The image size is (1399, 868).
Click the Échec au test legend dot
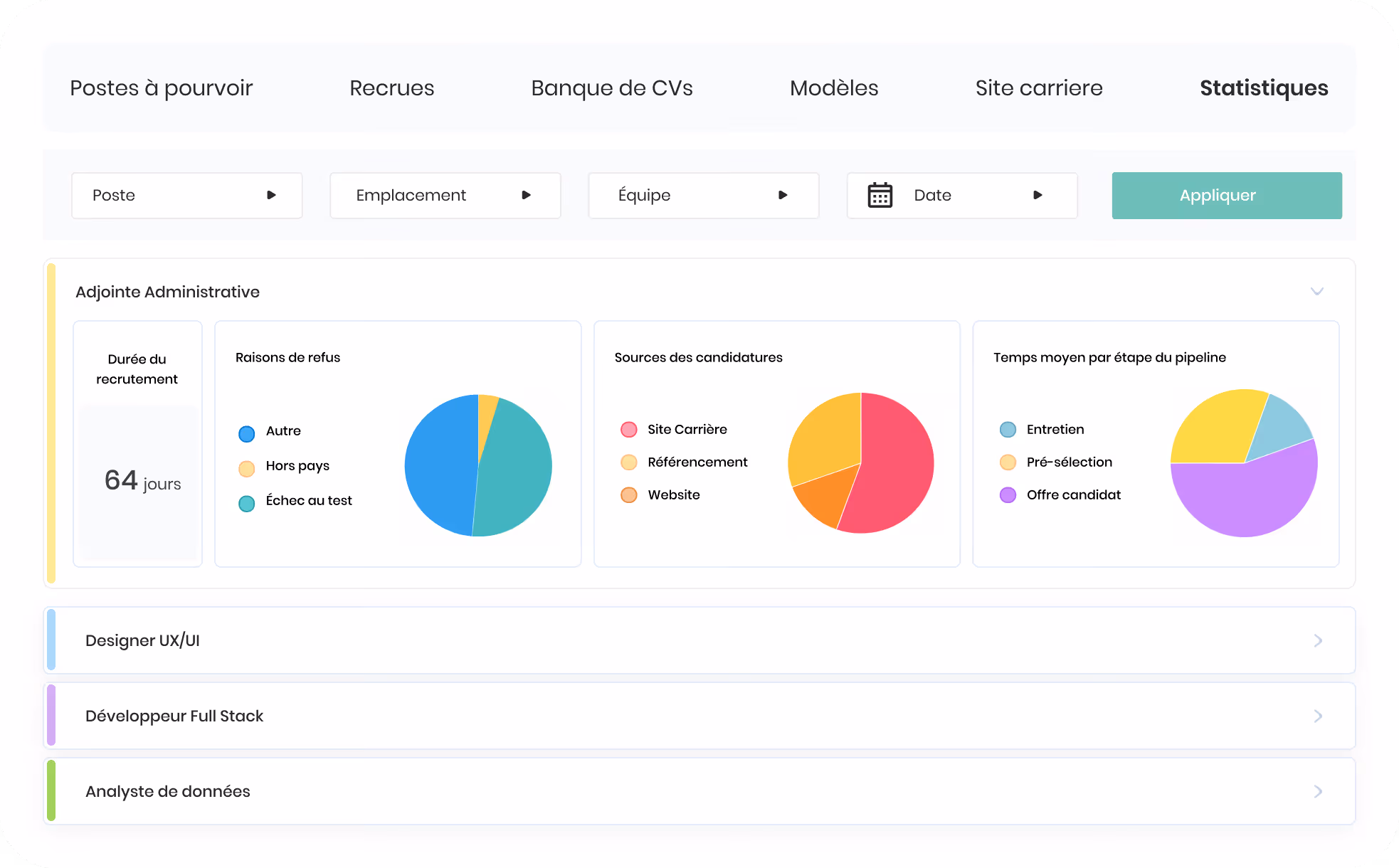click(247, 503)
